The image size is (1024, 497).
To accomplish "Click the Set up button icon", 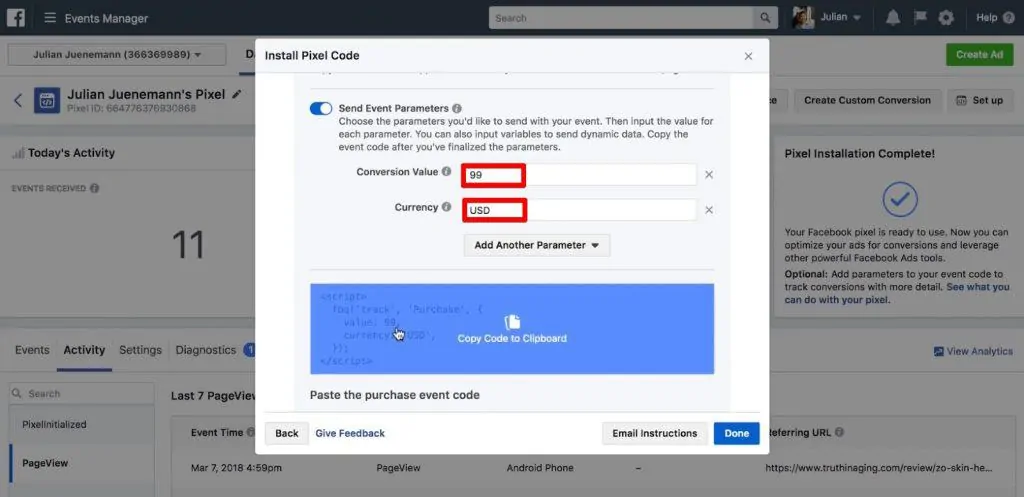I will pyautogui.click(x=961, y=101).
